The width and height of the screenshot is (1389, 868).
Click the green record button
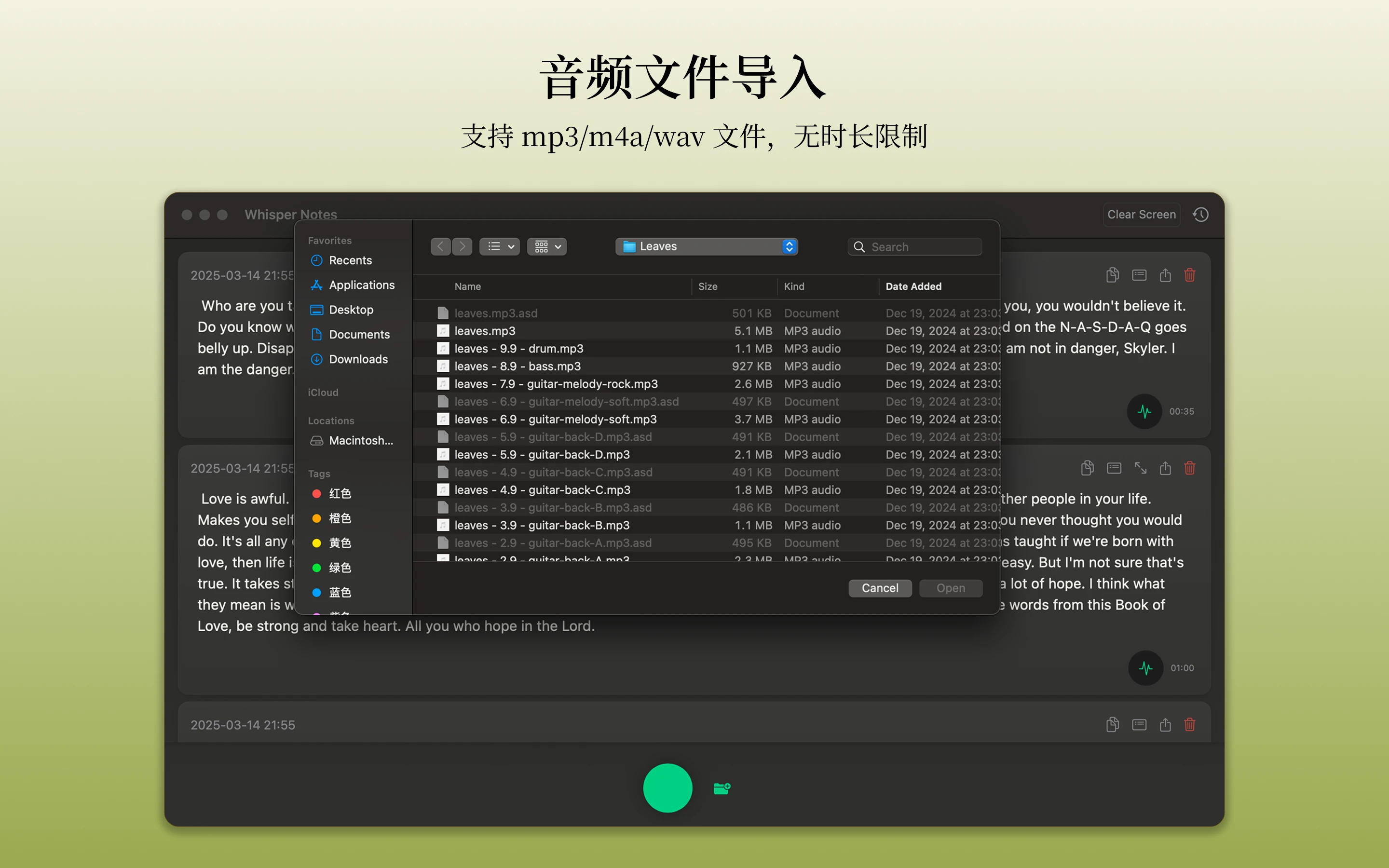click(x=667, y=787)
